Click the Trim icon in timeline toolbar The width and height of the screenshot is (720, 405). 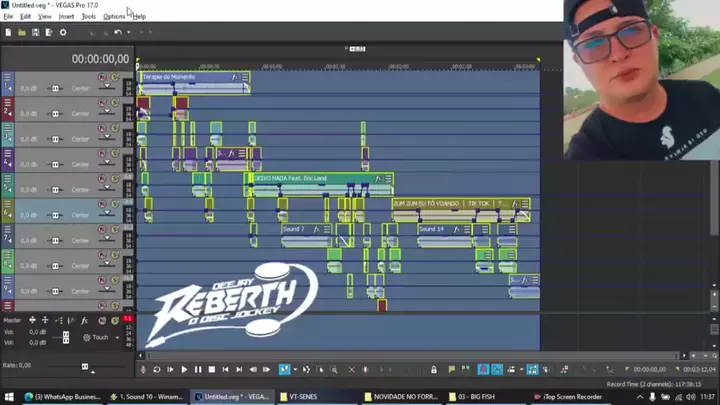(366, 369)
